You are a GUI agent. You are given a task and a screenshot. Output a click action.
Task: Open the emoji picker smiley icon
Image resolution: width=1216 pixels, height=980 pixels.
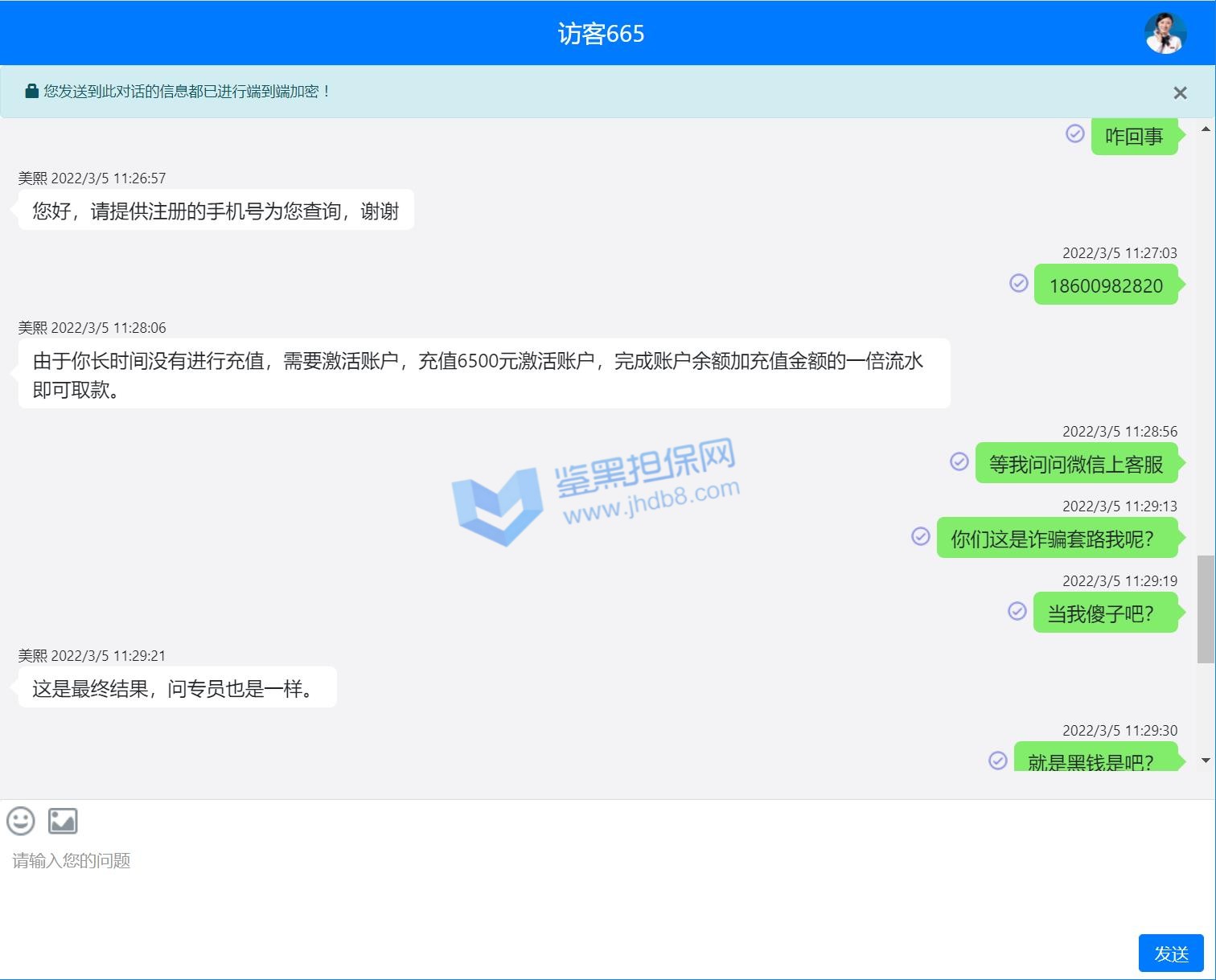click(x=21, y=821)
